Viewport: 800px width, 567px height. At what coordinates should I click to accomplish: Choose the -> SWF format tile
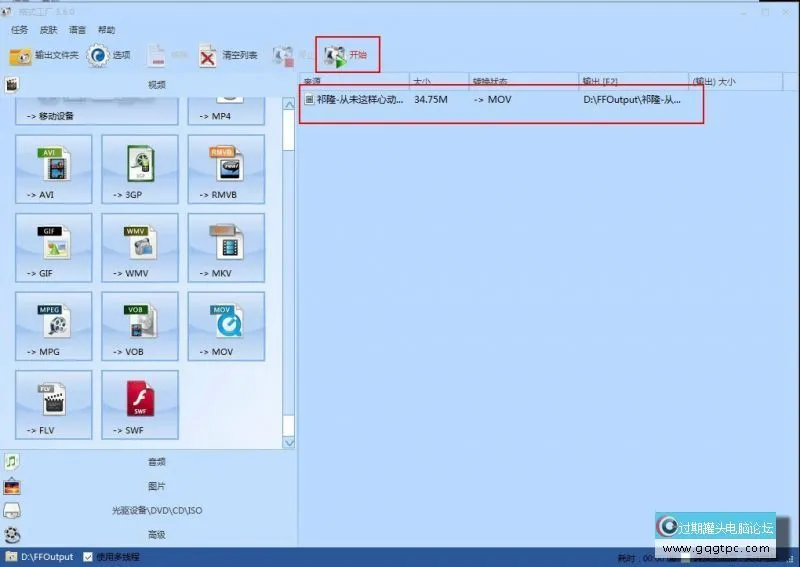pos(140,405)
